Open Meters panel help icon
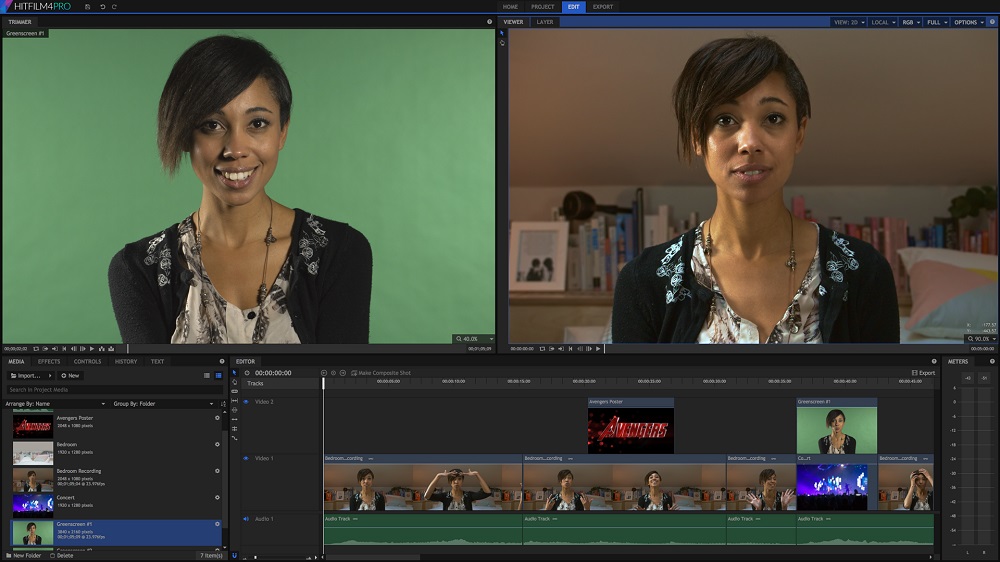 (x=992, y=361)
